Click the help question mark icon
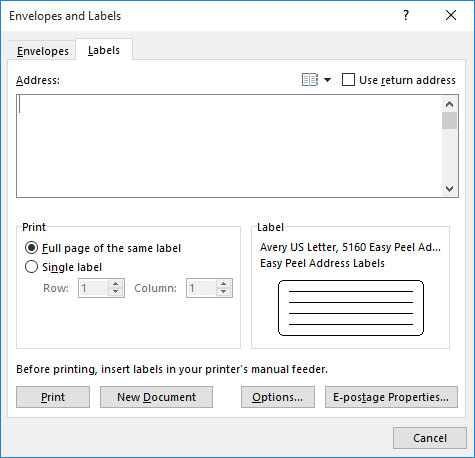This screenshot has width=475, height=458. tap(406, 15)
